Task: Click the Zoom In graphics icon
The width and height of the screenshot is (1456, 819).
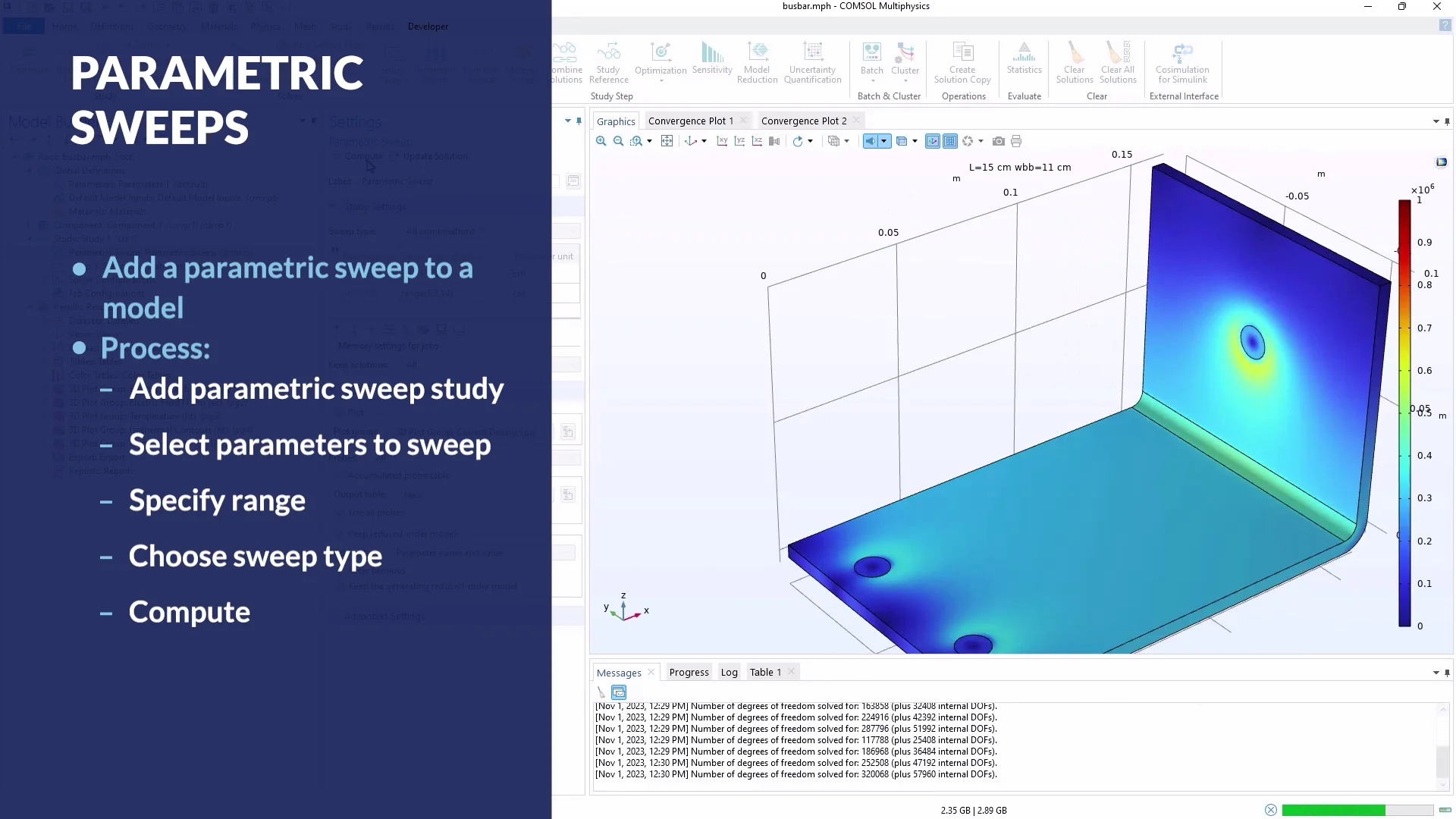Action: pyautogui.click(x=601, y=141)
